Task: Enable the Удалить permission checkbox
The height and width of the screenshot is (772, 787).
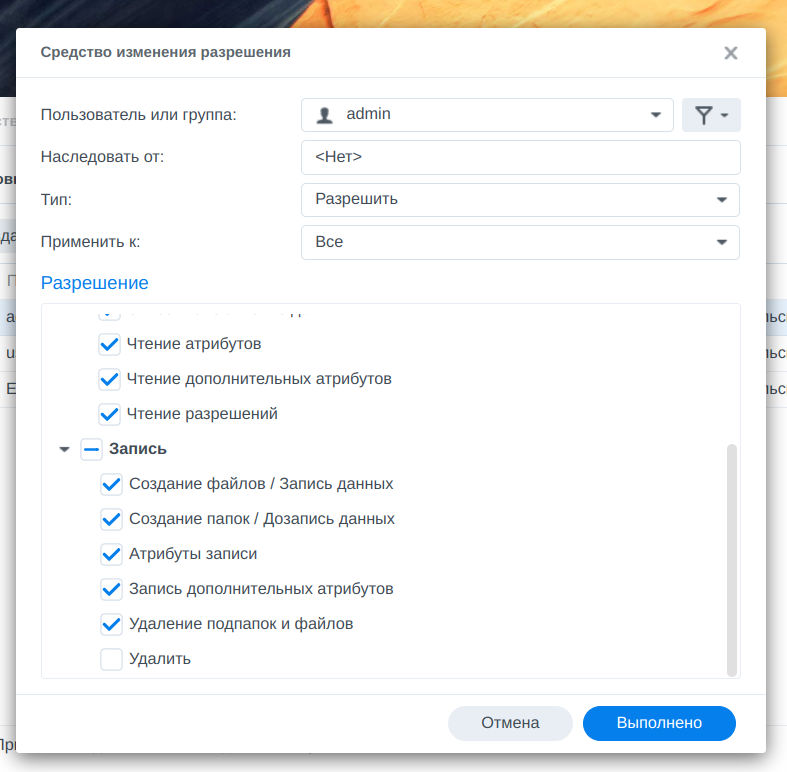Action: point(111,660)
